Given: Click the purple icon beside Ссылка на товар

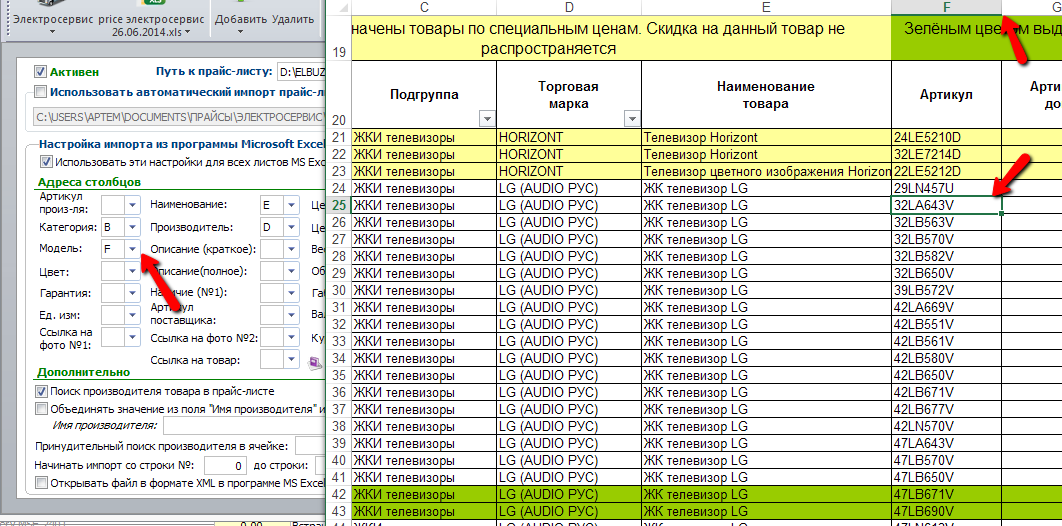Looking at the screenshot, I should click(x=314, y=362).
